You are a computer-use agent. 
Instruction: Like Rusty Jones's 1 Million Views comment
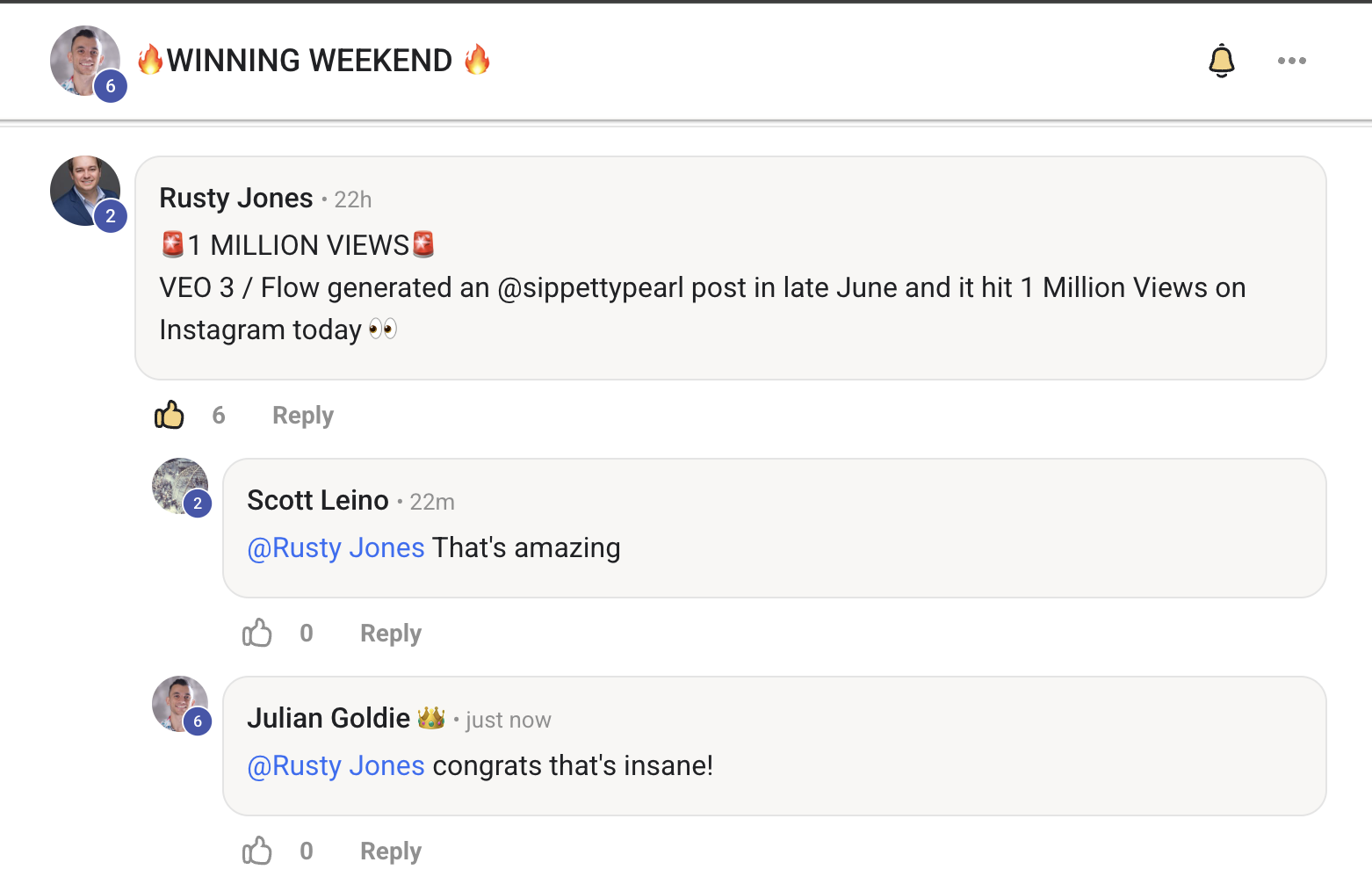170,415
